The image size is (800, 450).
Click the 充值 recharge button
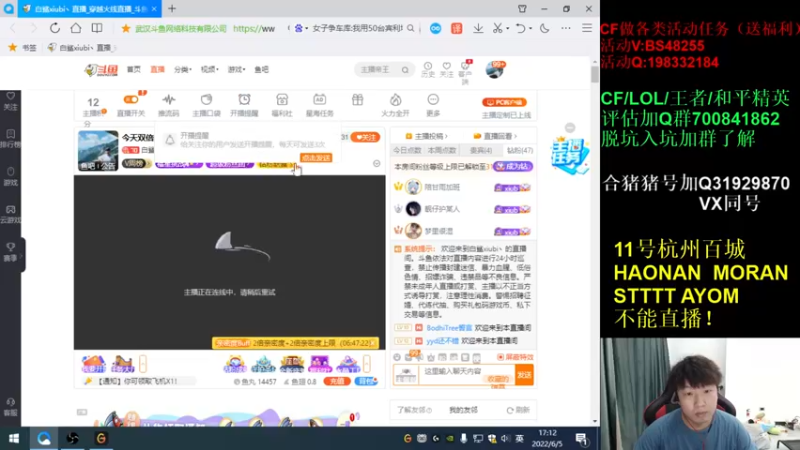[336, 381]
